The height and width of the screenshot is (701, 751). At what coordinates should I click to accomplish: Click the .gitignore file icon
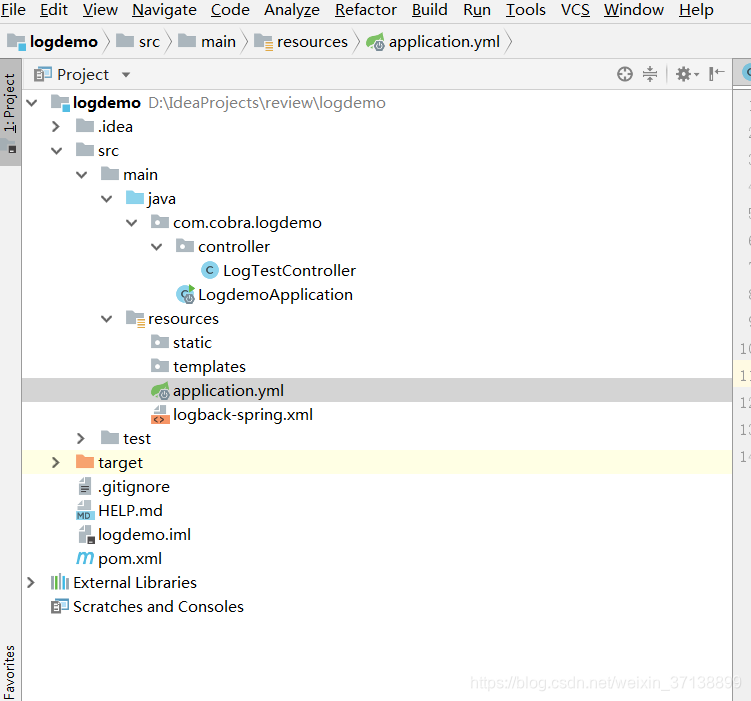(85, 486)
